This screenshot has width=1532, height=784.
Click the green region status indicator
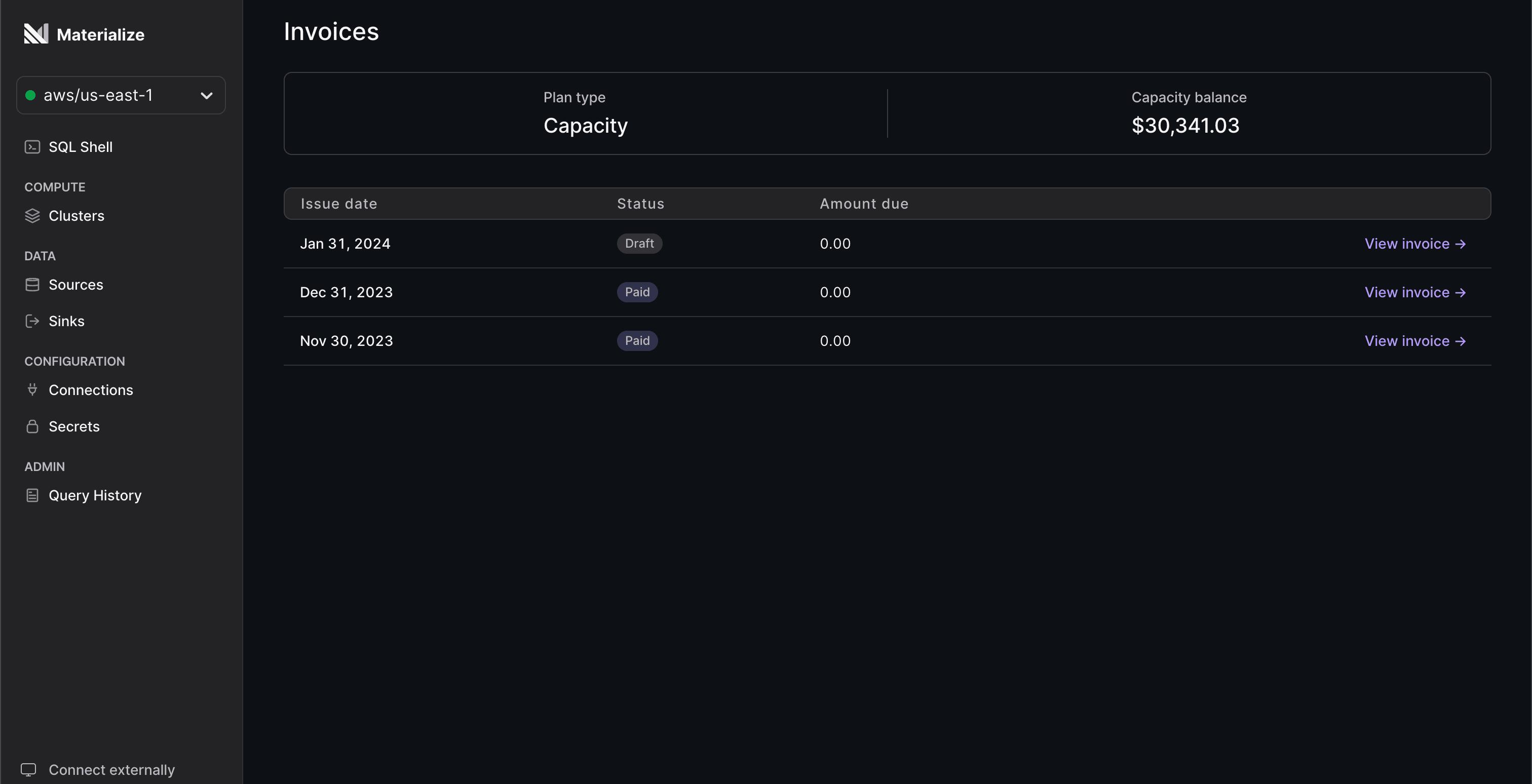(x=31, y=95)
